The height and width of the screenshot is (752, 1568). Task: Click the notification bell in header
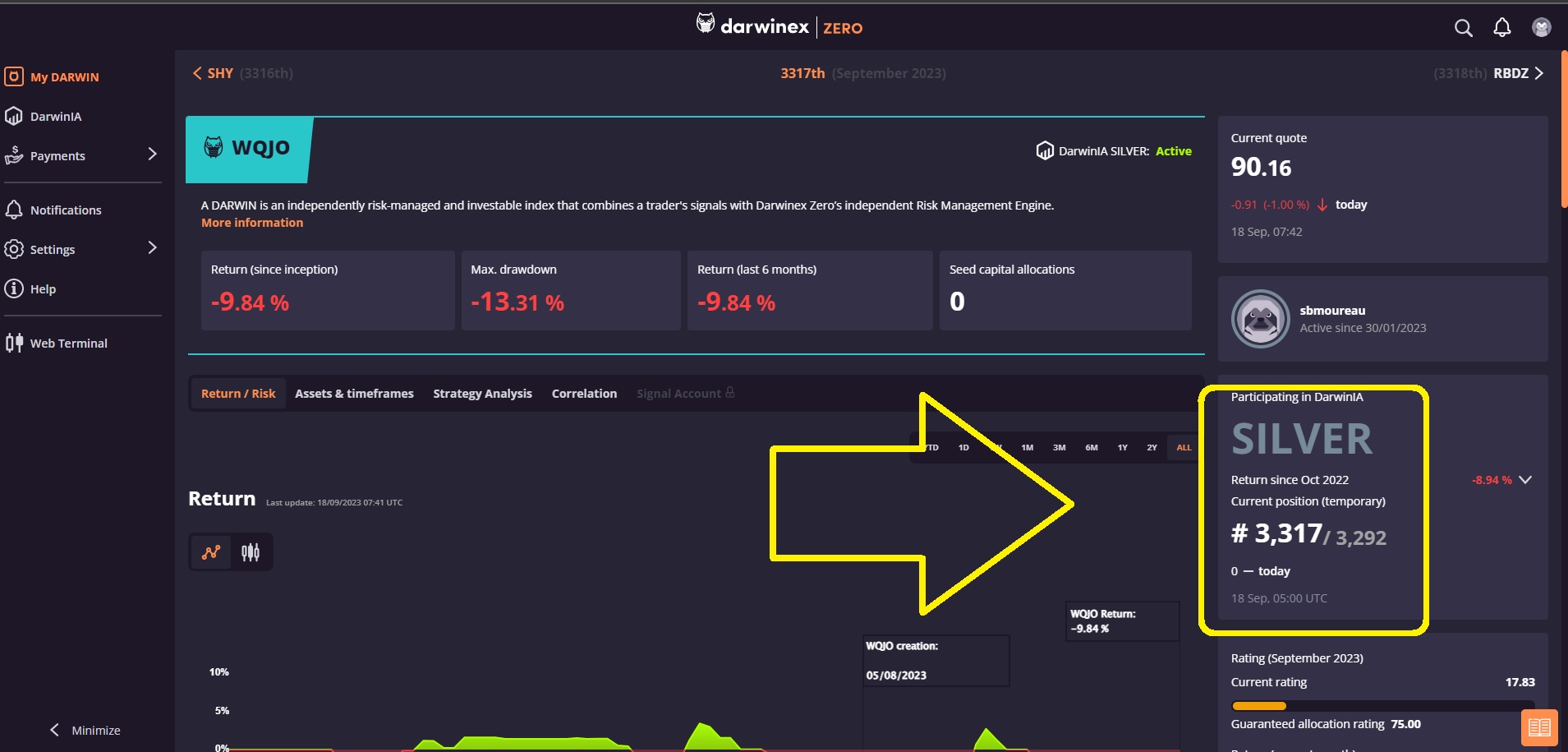tap(1501, 28)
